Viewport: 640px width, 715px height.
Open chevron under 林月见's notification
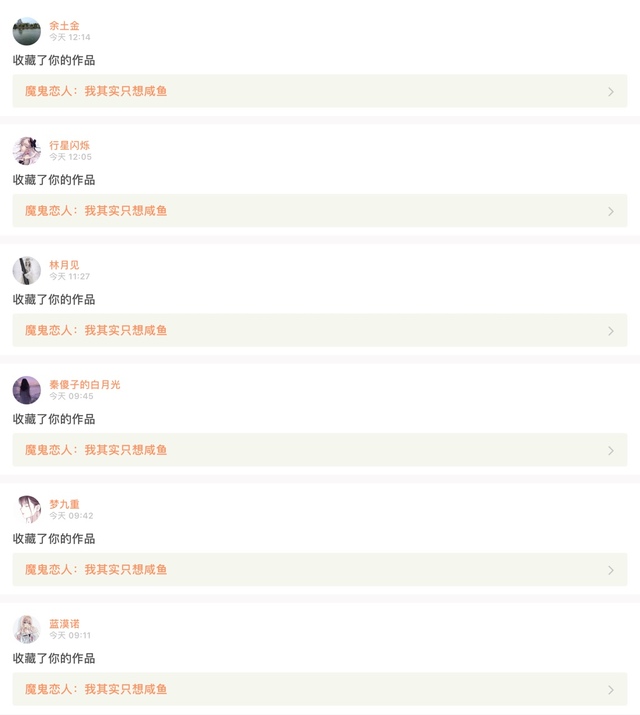(611, 331)
